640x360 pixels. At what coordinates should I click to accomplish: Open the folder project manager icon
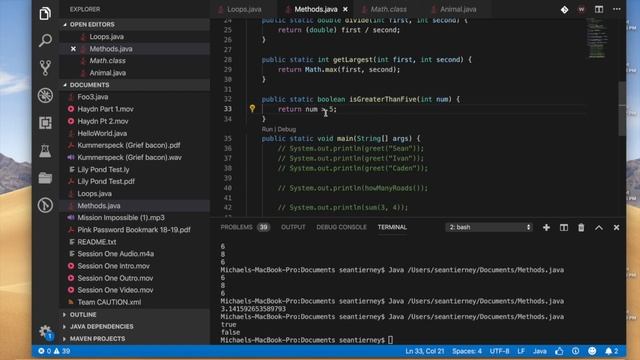tap(45, 178)
